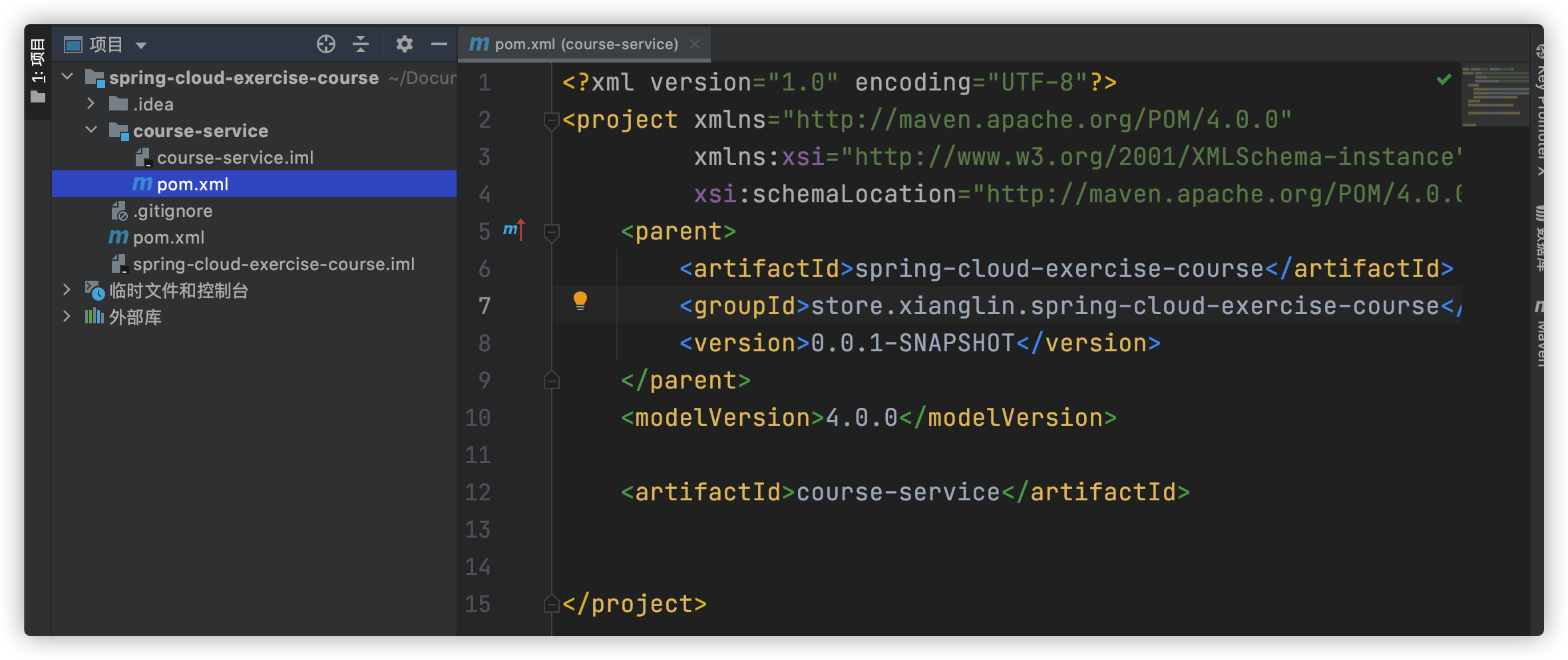This screenshot has height=660, width=1568.
Task: Expand 外部库 node
Action: [67, 316]
